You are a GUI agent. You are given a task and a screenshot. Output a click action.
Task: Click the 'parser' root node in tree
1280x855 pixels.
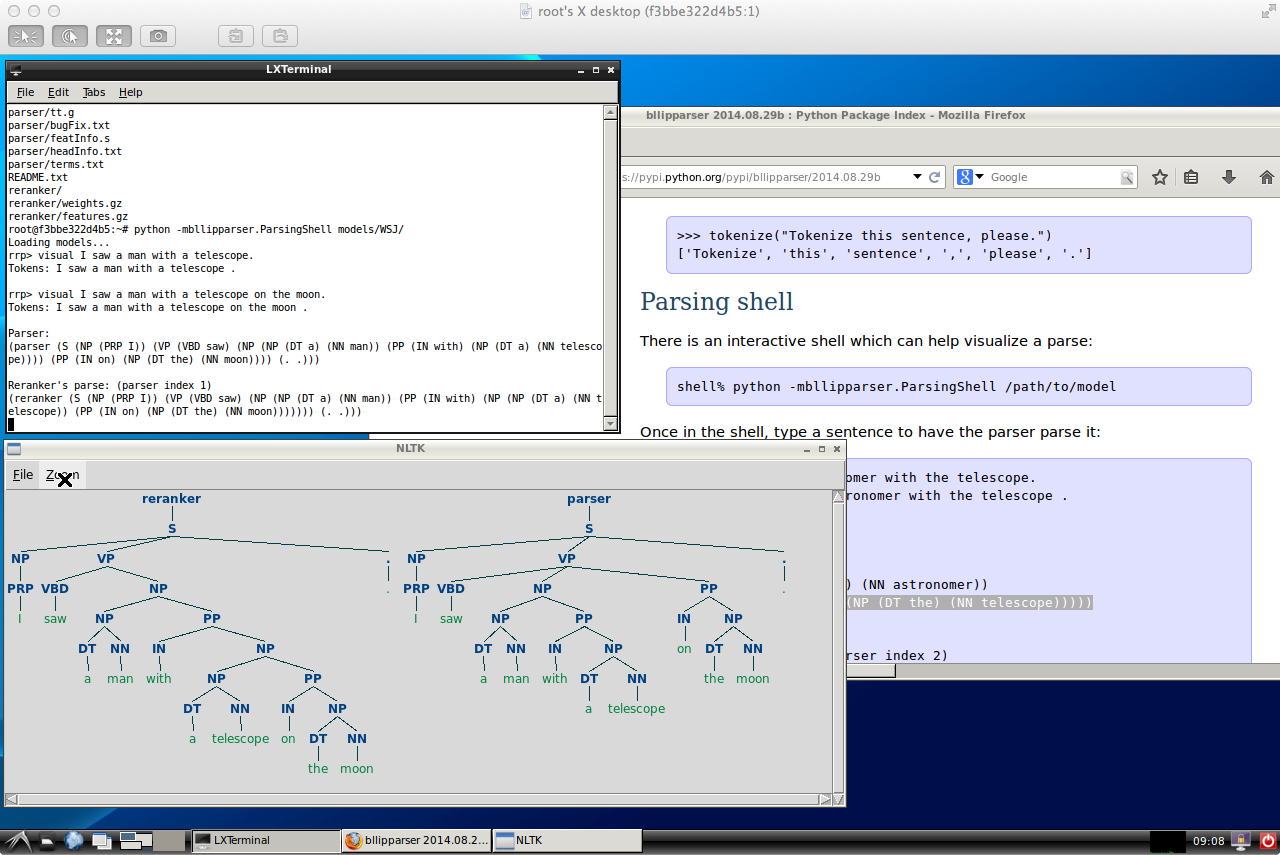(x=588, y=498)
